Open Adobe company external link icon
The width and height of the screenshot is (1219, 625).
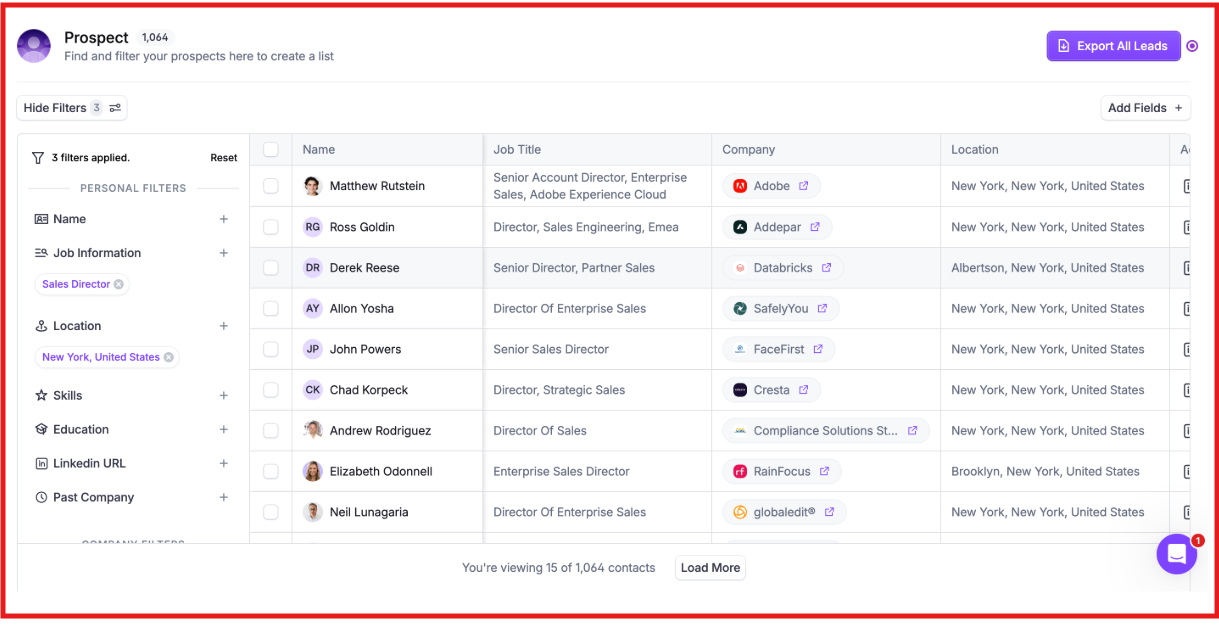[804, 186]
